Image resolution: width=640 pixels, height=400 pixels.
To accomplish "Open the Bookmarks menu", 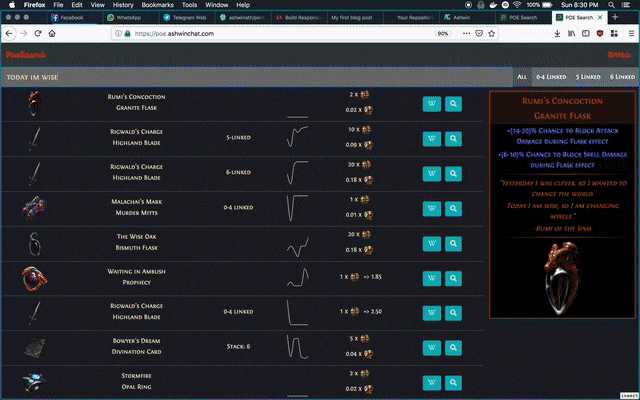I will 158,5.
